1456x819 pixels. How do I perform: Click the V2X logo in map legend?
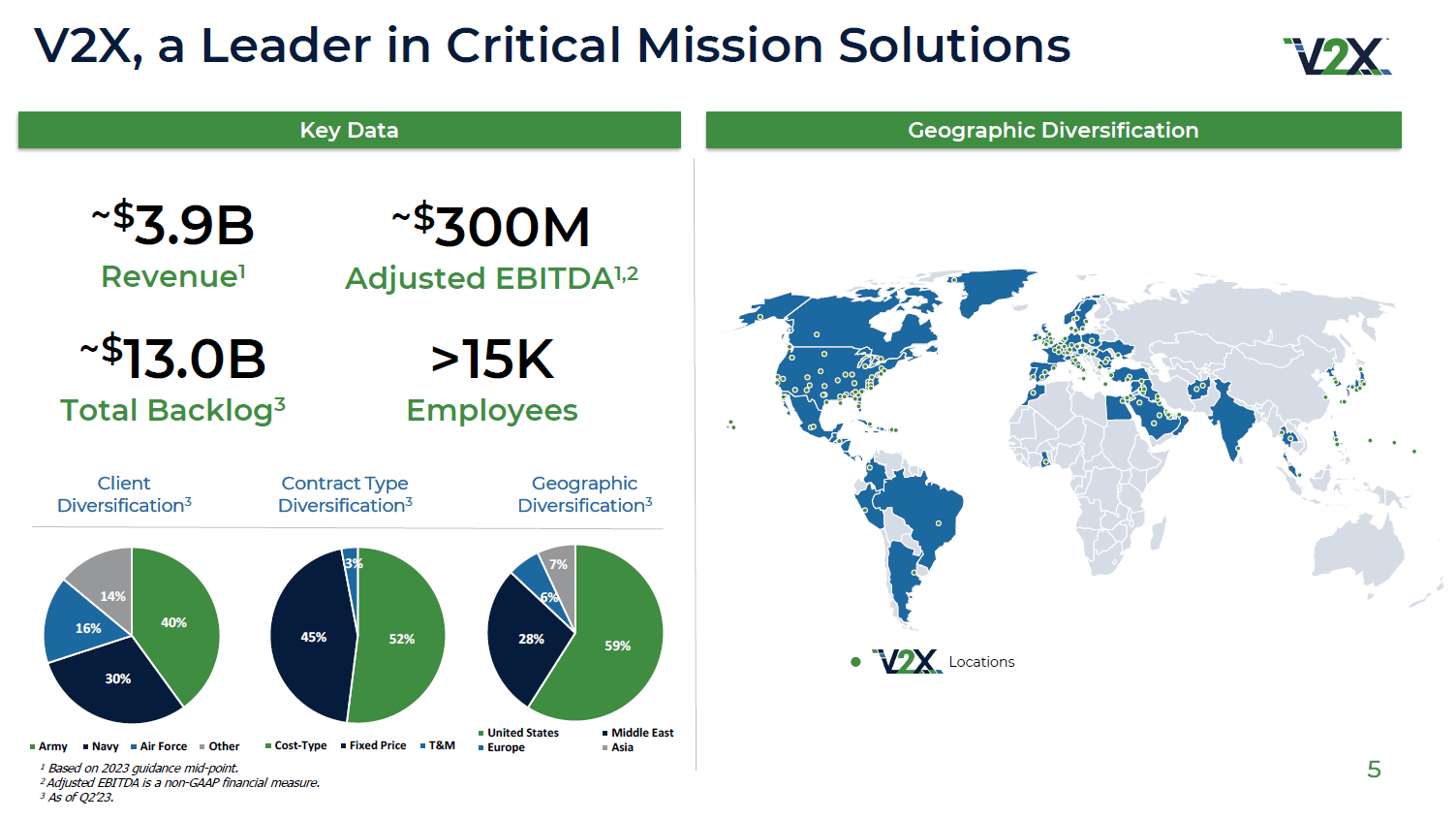coord(907,661)
